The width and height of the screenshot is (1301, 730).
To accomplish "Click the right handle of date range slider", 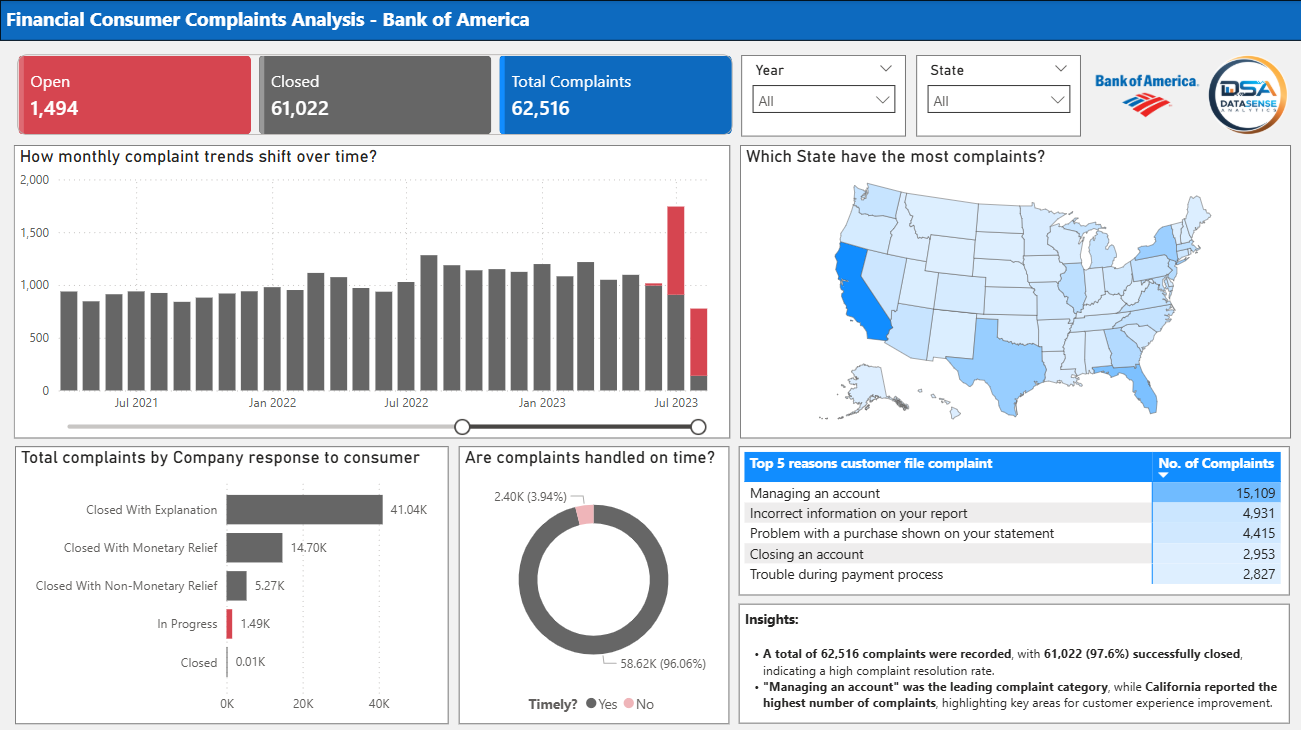I will tap(698, 427).
